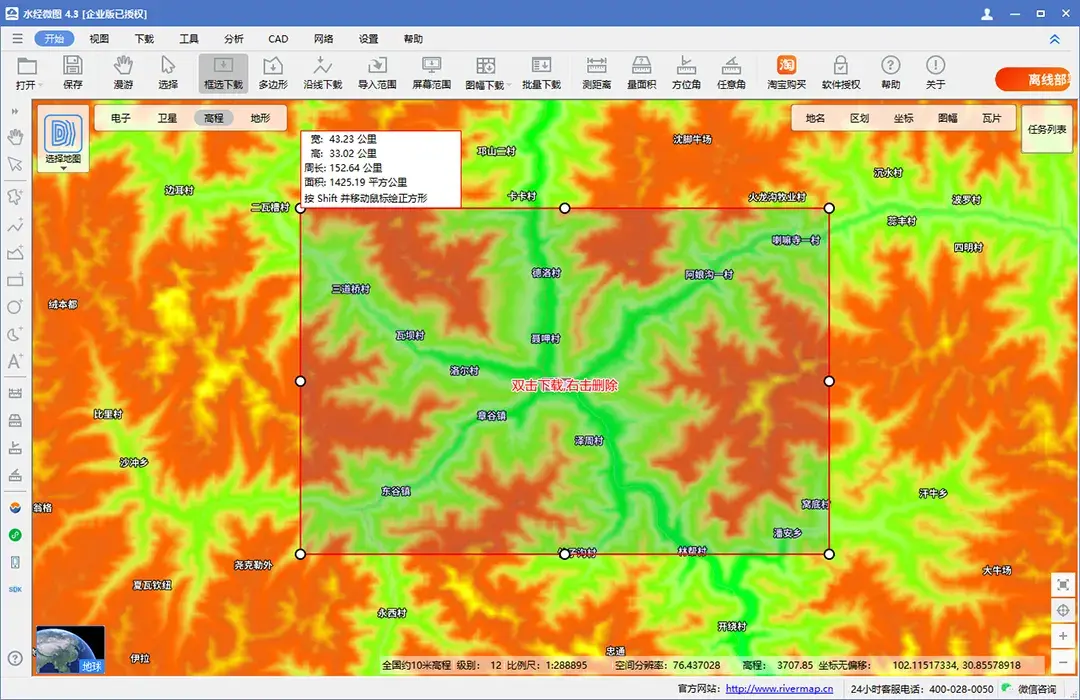Viewport: 1080px width, 700px height.
Task: Click the 图幅下载 map sheet download icon
Action: coord(486,73)
